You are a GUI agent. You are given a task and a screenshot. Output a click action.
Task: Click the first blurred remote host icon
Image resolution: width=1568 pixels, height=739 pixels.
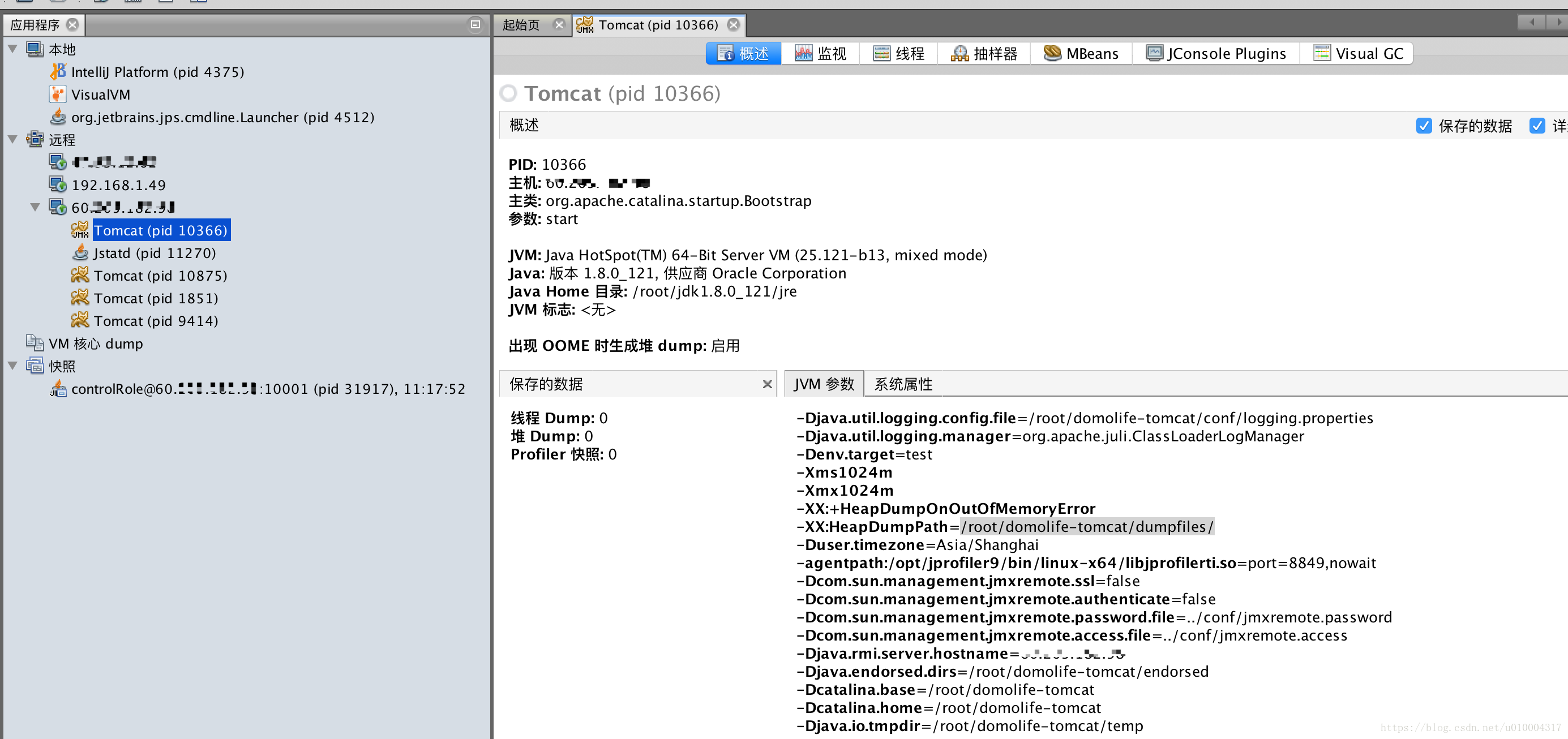click(x=58, y=162)
